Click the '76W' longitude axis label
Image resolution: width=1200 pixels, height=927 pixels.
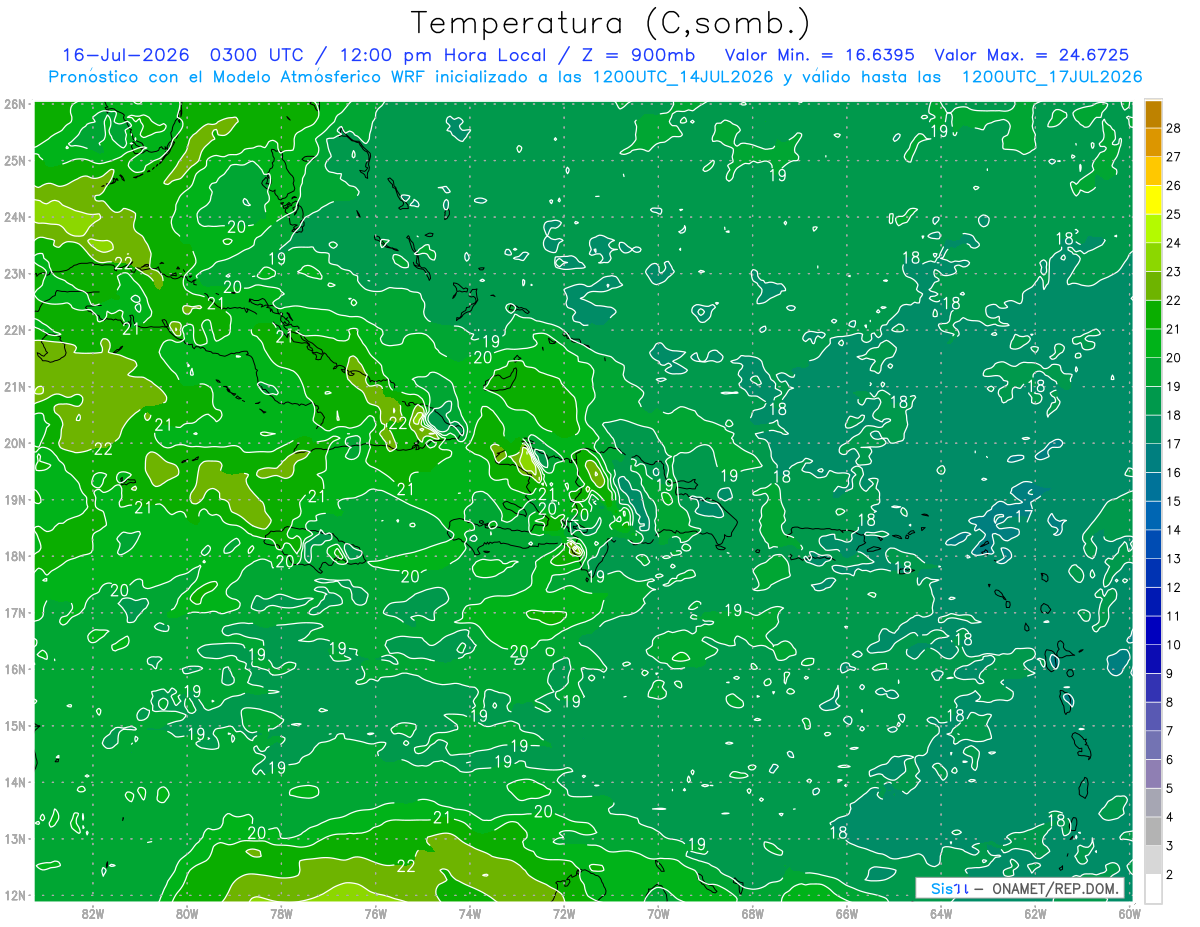(375, 912)
